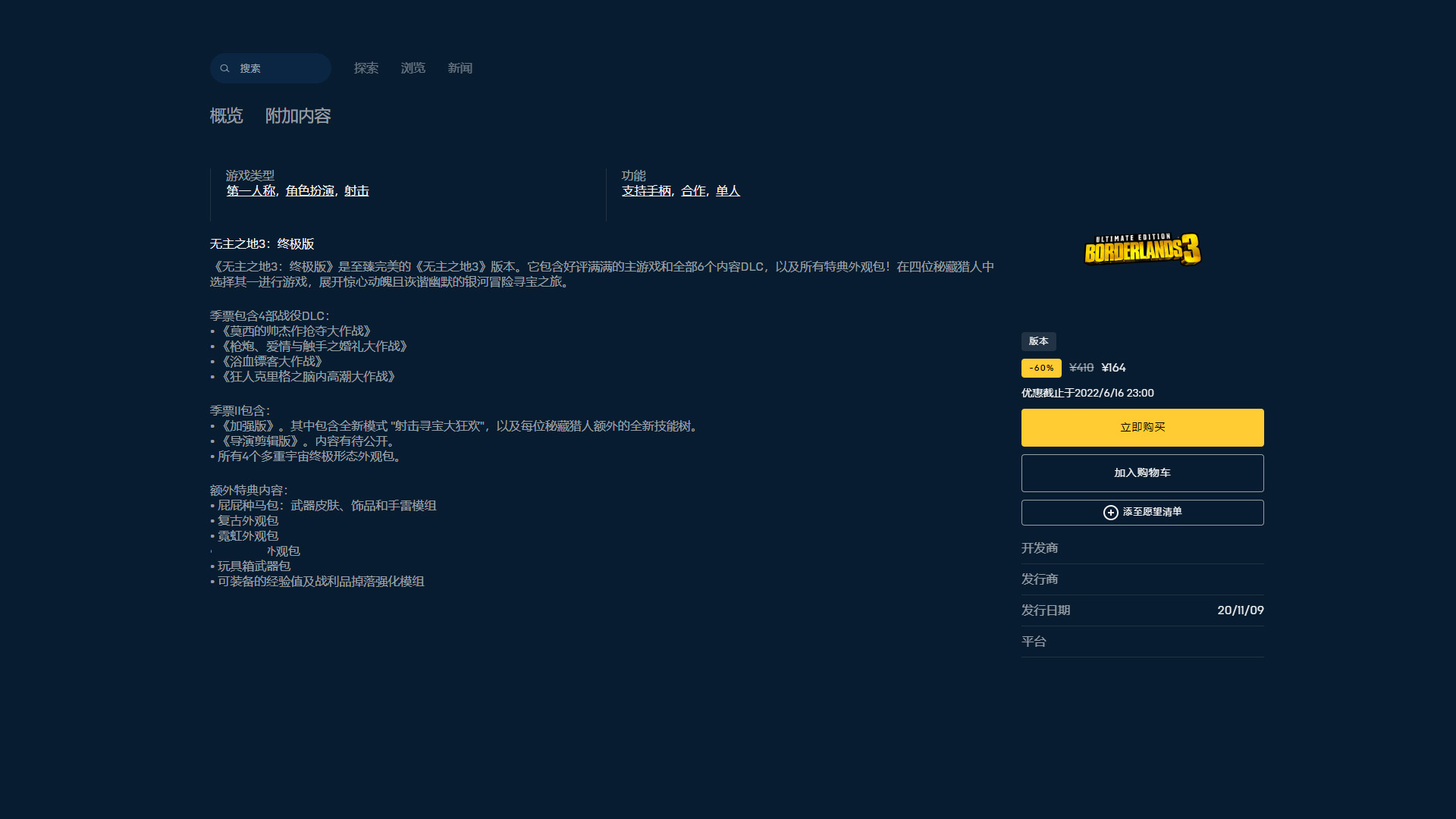Click the 复古外观包 list item
Image resolution: width=1456 pixels, height=819 pixels.
click(245, 521)
